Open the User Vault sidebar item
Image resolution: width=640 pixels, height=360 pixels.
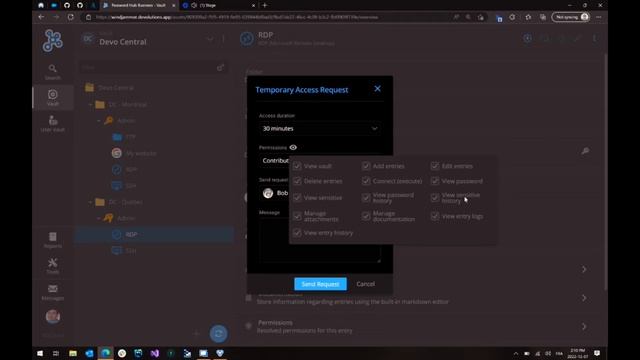pyautogui.click(x=53, y=124)
